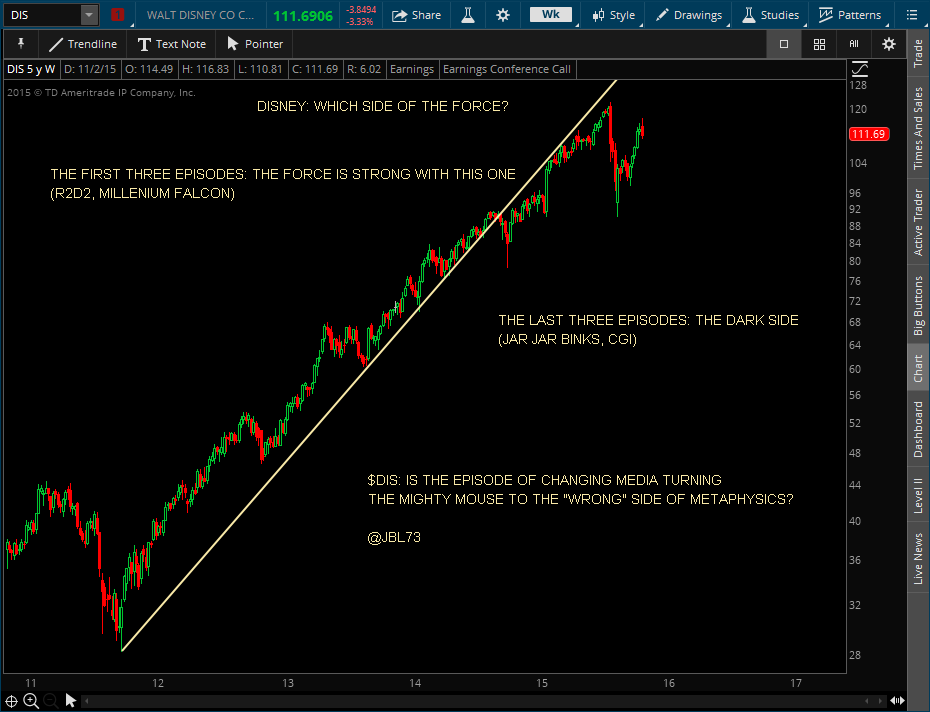This screenshot has width=930, height=712.
Task: Open the Active Trader side tab
Action: point(918,222)
